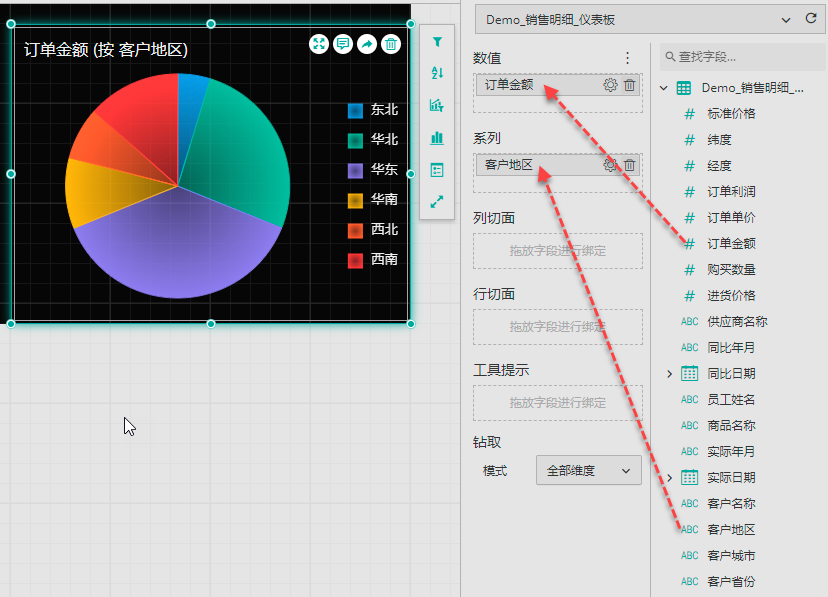Select the 纬度 field in the list
Image resolution: width=828 pixels, height=597 pixels.
[x=719, y=140]
